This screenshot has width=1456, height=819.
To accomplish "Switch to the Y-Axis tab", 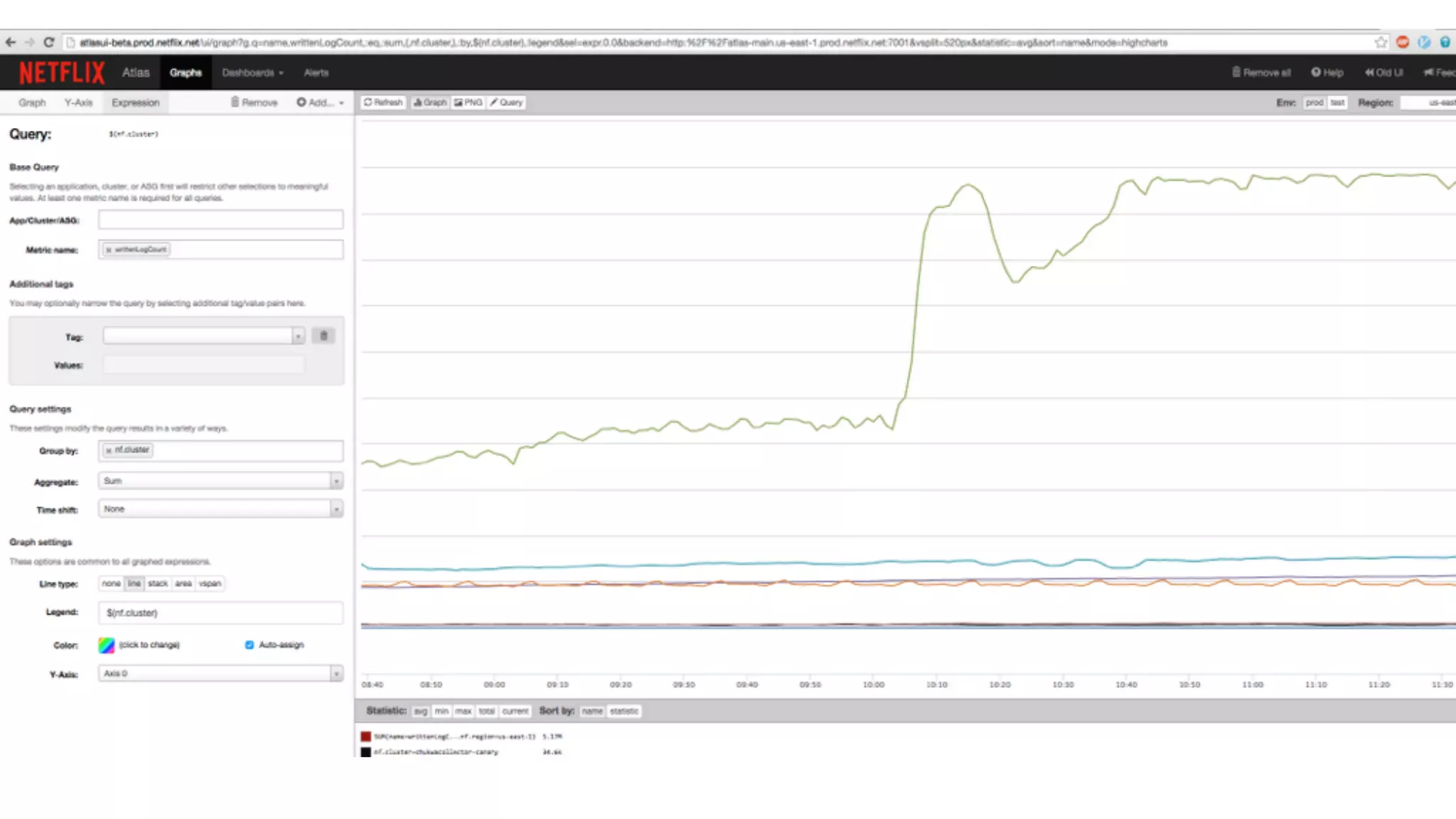I will 78,102.
